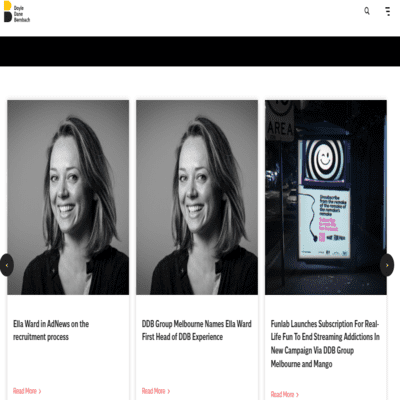Select second Ella Ward portrait image

pos(197,197)
